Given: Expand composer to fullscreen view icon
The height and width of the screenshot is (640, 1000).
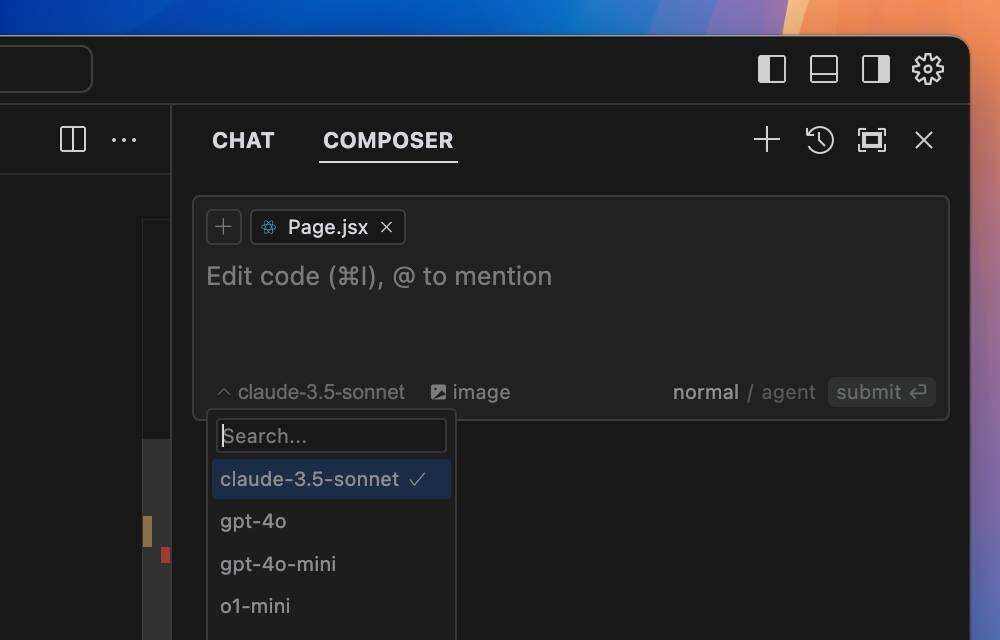Looking at the screenshot, I should [x=872, y=140].
